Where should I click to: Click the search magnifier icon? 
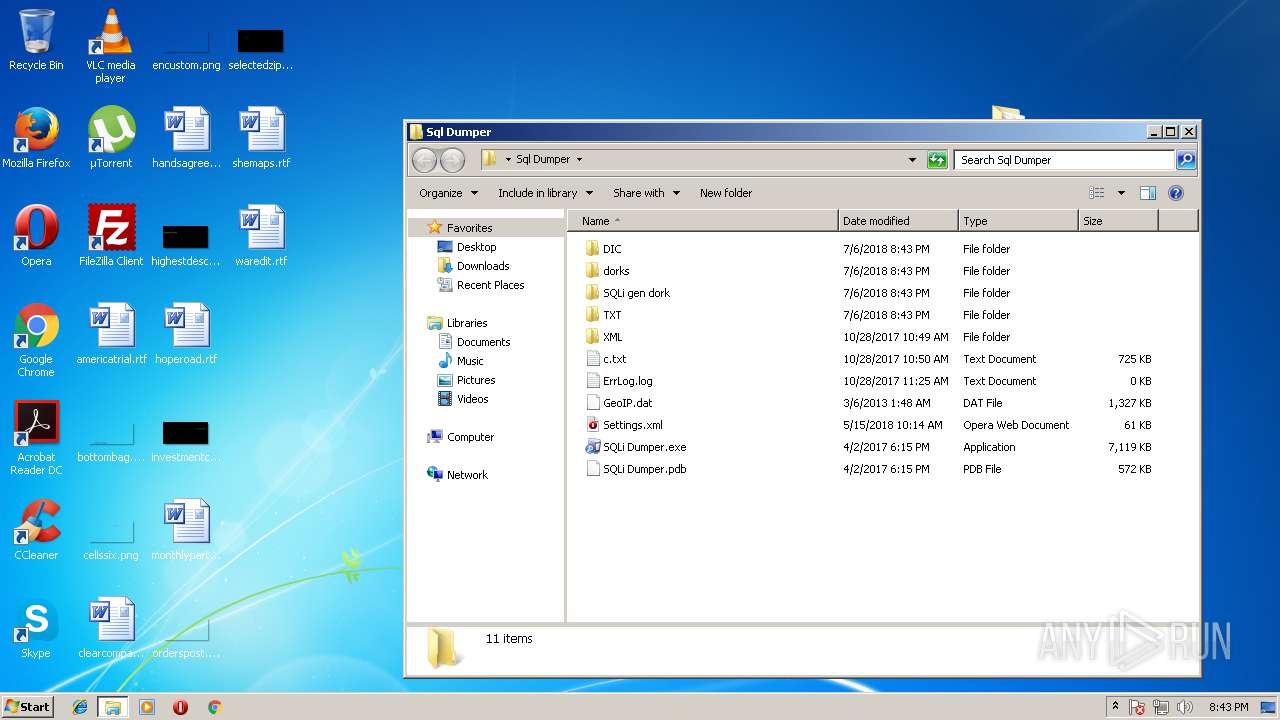coord(1185,160)
